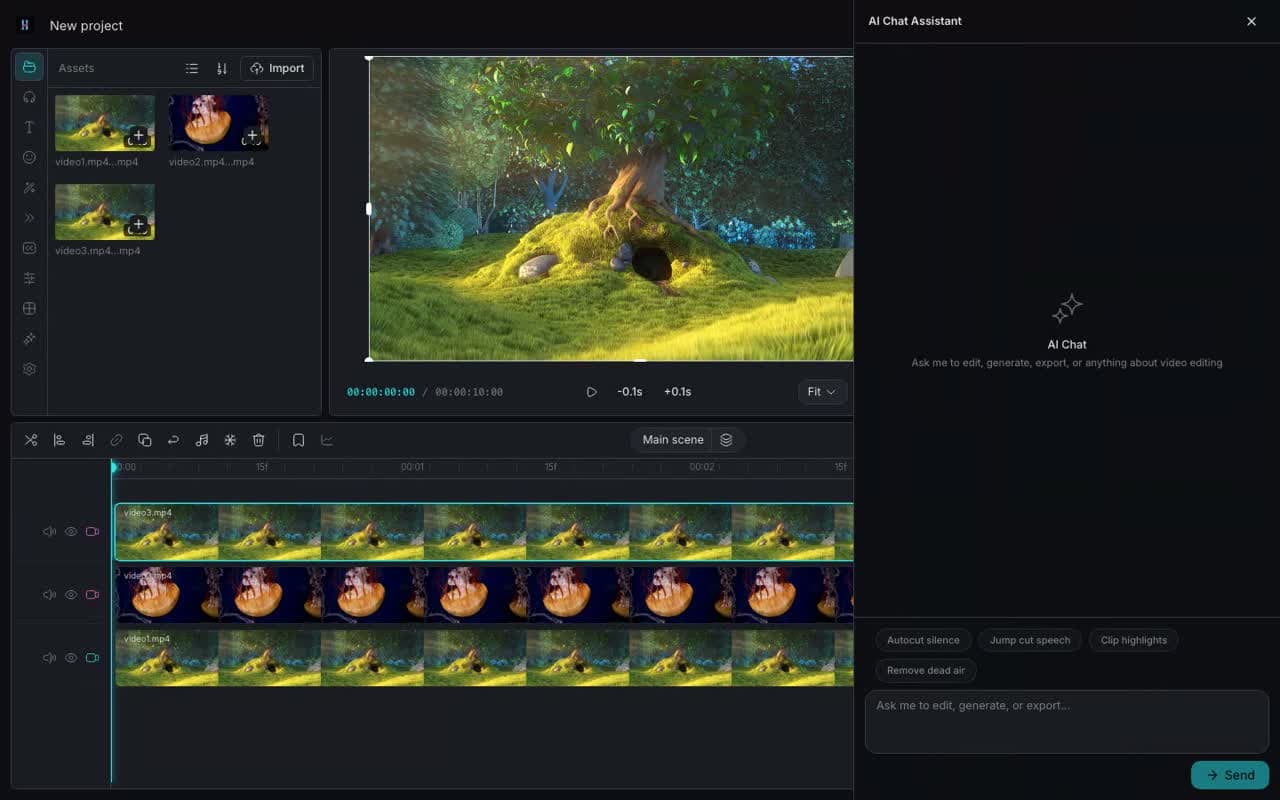The width and height of the screenshot is (1280, 800).
Task: Click the assets sort order icon
Action: click(x=222, y=68)
